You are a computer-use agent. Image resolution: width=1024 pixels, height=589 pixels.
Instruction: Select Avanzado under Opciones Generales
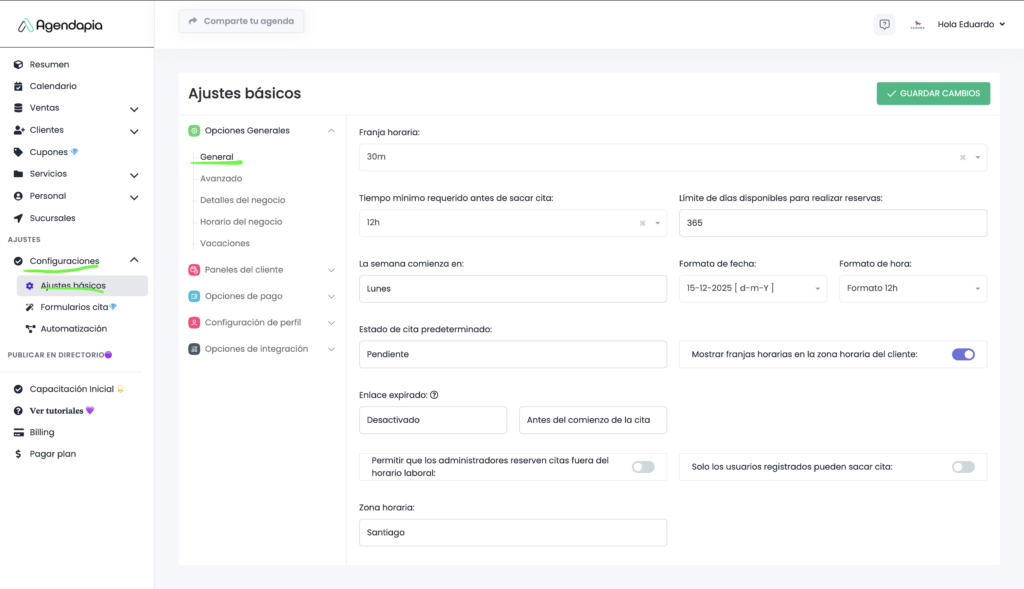pyautogui.click(x=221, y=178)
